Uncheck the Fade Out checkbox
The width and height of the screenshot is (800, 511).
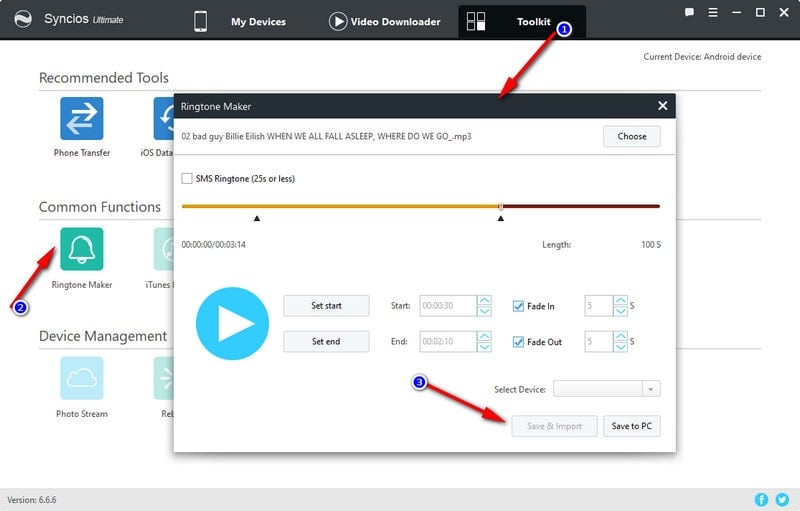[x=518, y=342]
